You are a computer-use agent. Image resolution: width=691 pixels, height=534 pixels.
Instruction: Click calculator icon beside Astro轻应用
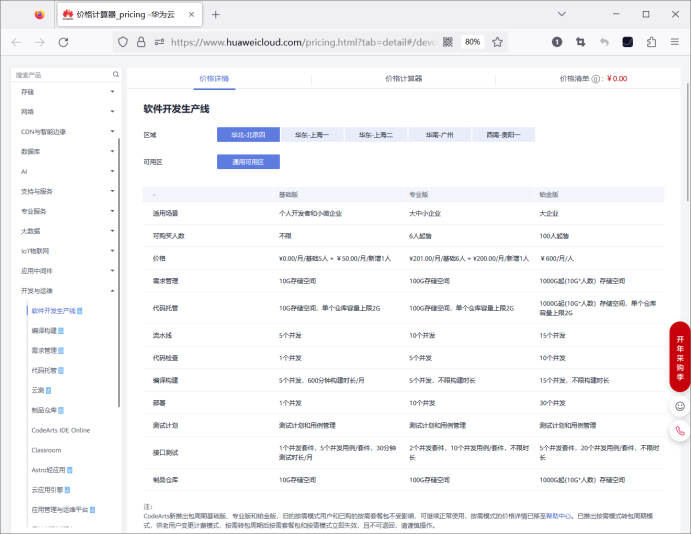(x=70, y=470)
